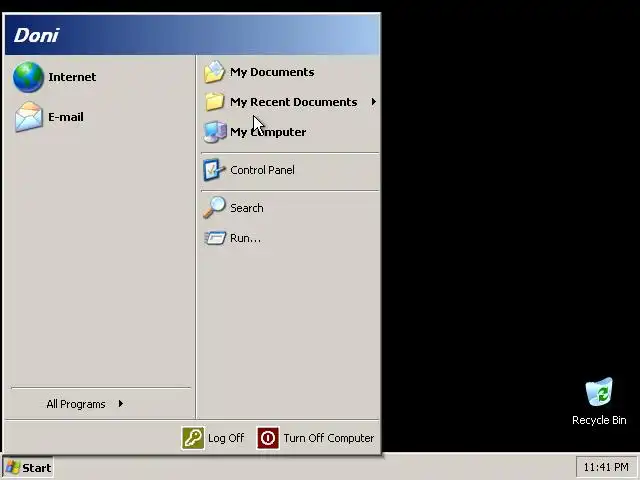
Task: Open My Documents folder icon
Action: [x=214, y=72]
